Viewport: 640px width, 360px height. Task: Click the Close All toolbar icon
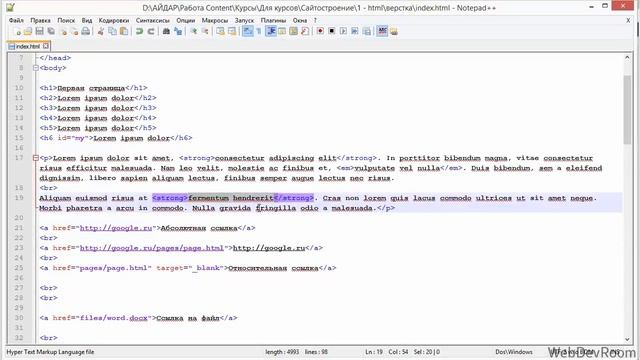coord(74,31)
